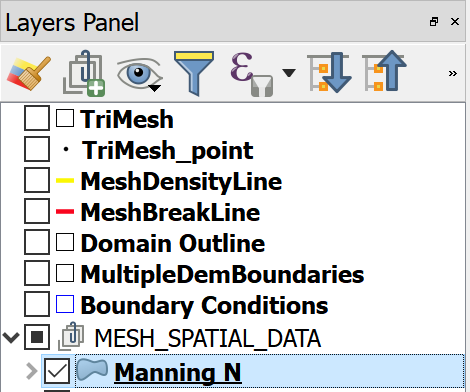The image size is (470, 392).
Task: Open the layer styling panel brush icon
Action: coord(29,73)
